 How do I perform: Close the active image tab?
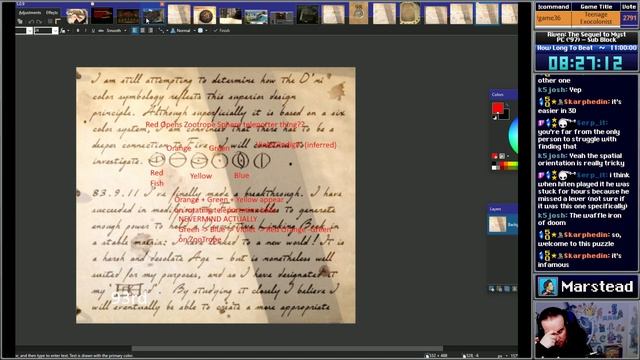point(162,4)
